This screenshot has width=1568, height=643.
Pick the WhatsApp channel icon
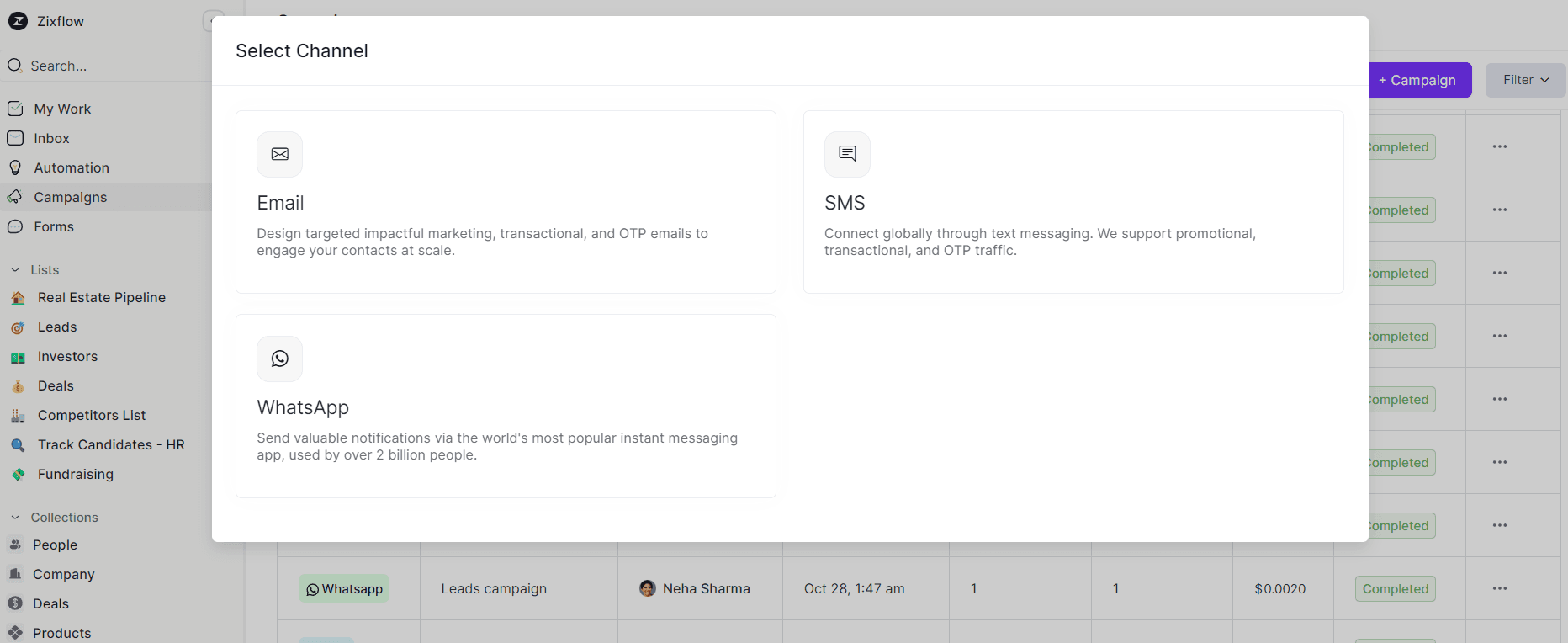[x=279, y=359]
